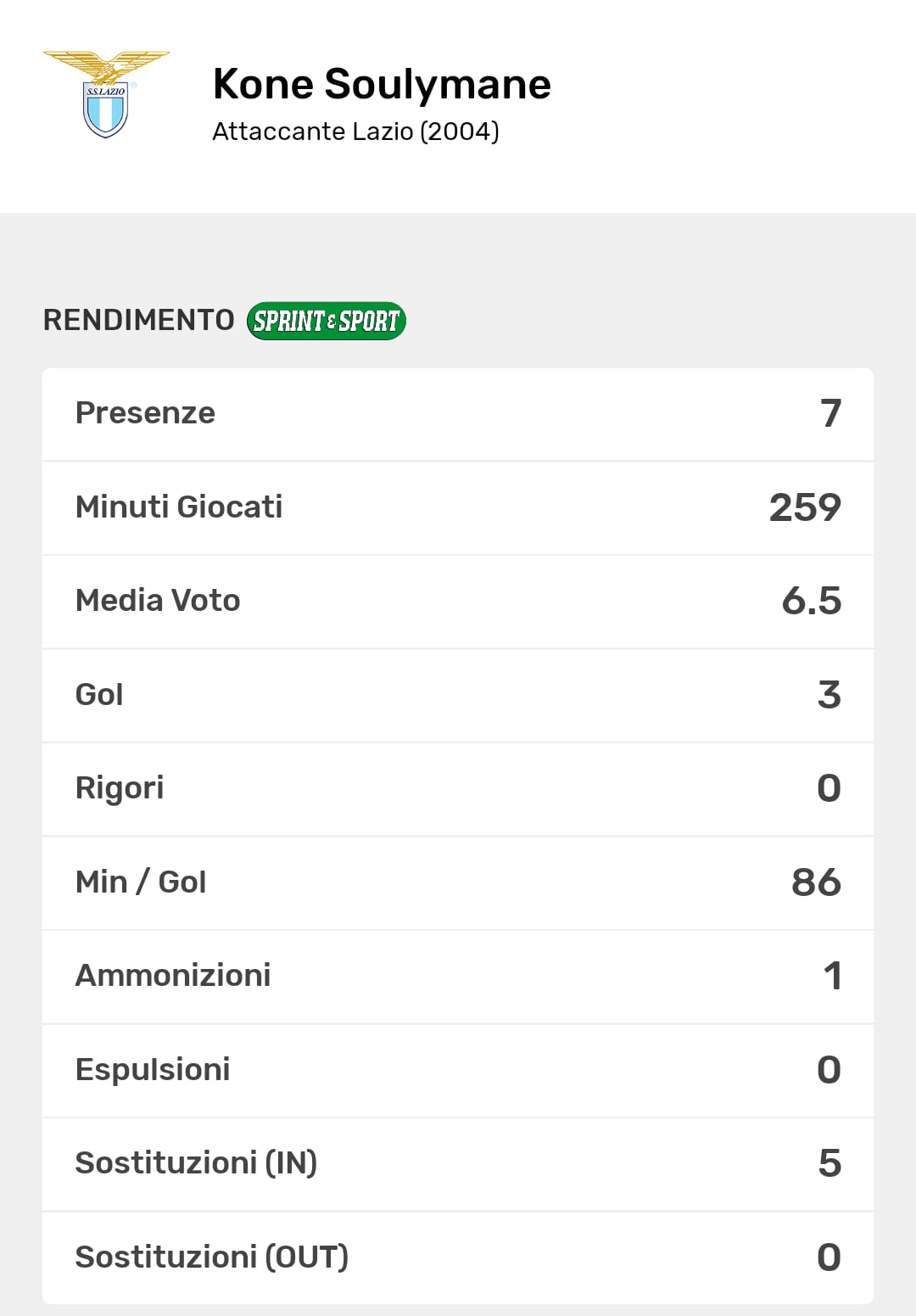
Task: Click the Sostituzioni (IN) label
Action: tap(196, 1163)
